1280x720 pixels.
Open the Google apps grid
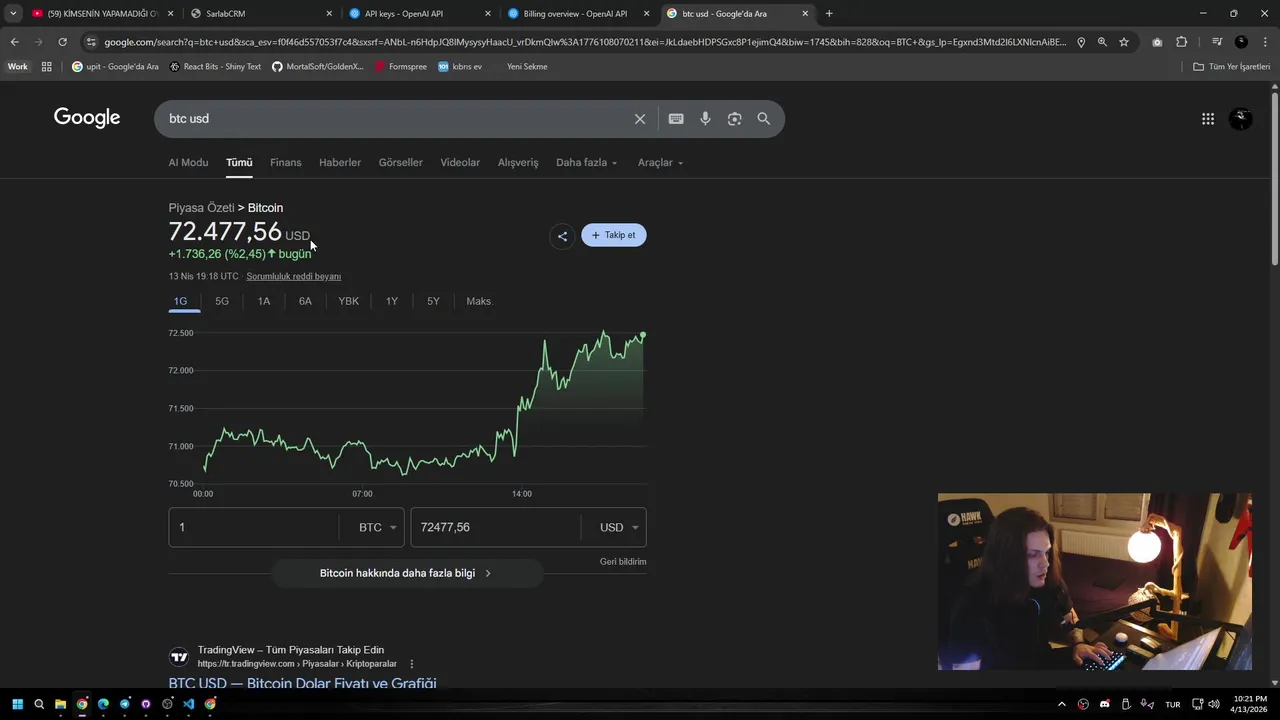pyautogui.click(x=1208, y=119)
